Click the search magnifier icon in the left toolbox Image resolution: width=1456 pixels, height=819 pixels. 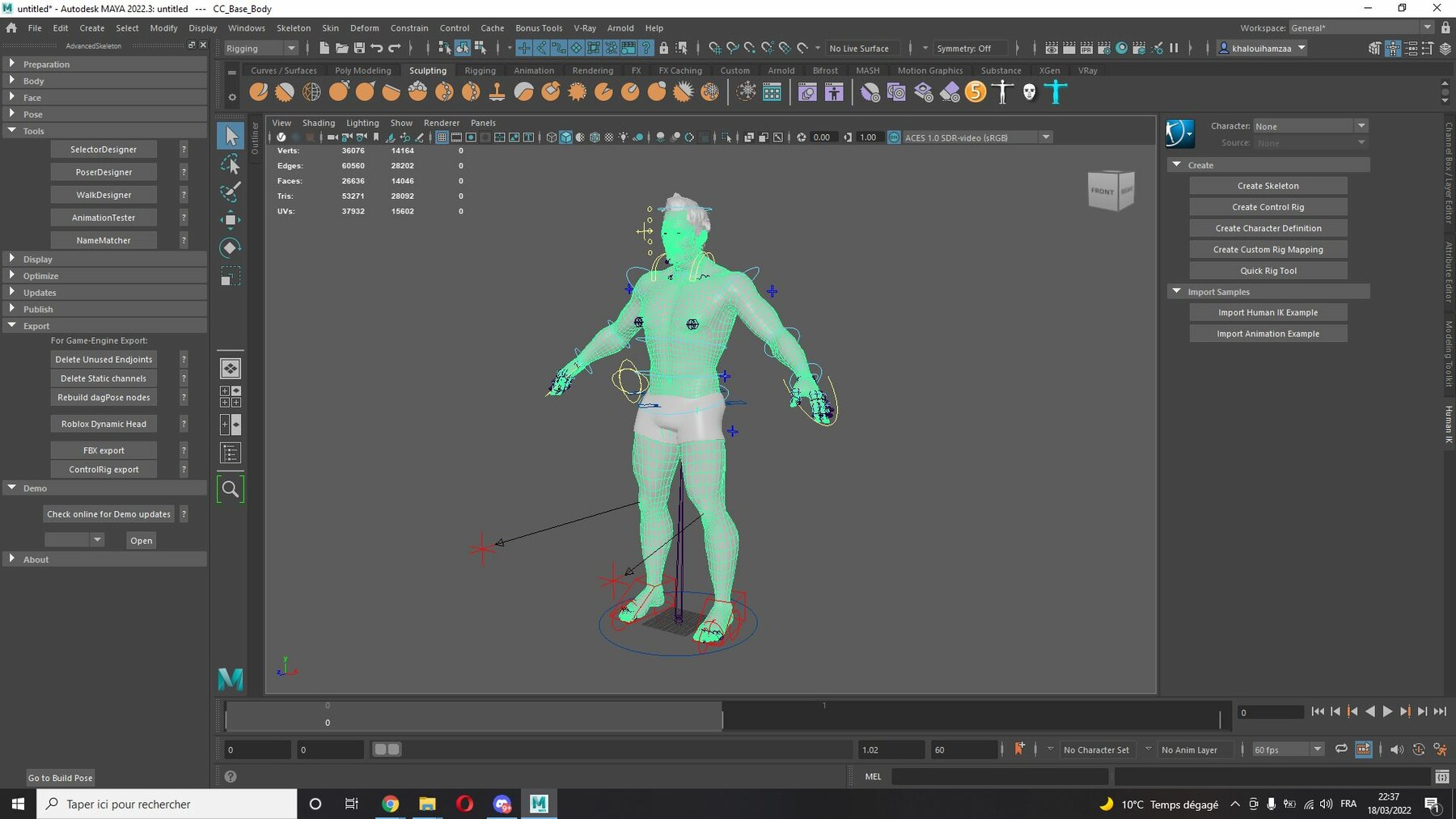(x=231, y=489)
